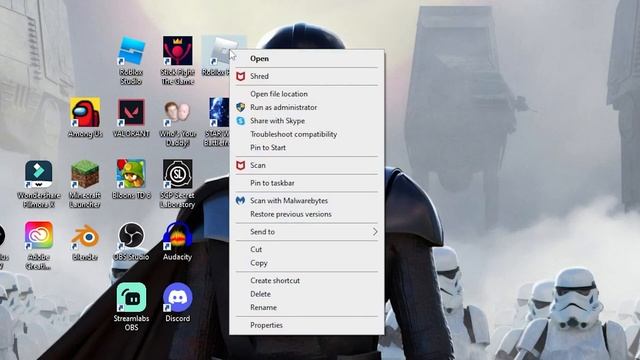Viewport: 640px width, 360px height.
Task: Click McAfee Scan menu entry
Action: 307,165
